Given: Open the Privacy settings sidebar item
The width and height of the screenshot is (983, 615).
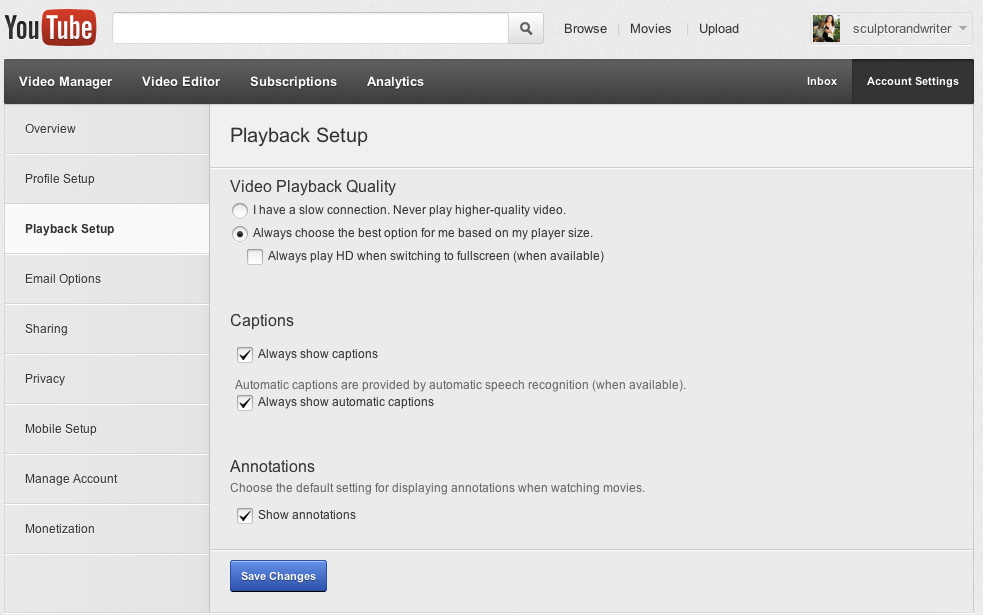Looking at the screenshot, I should click(x=107, y=379).
